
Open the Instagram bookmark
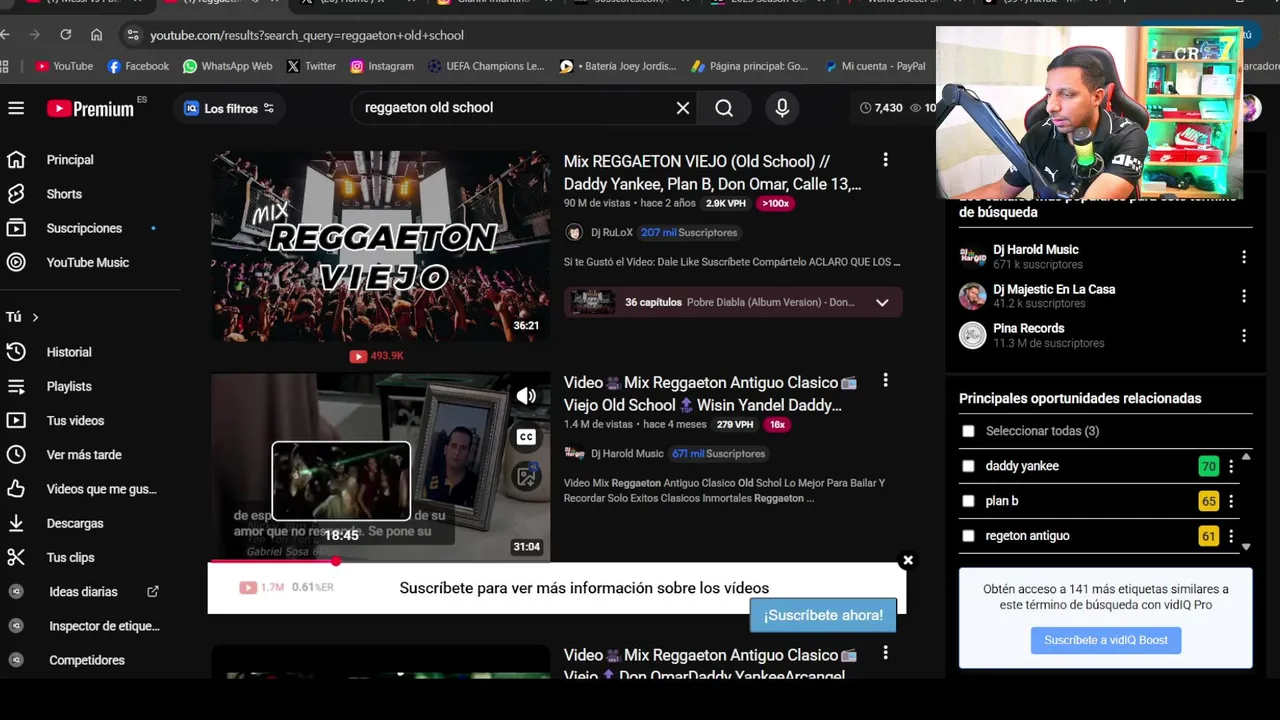click(381, 66)
